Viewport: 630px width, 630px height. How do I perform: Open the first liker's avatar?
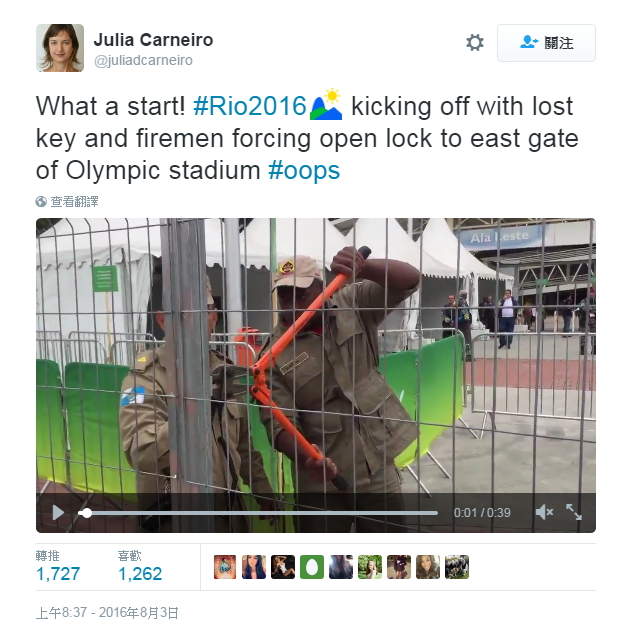(x=225, y=567)
